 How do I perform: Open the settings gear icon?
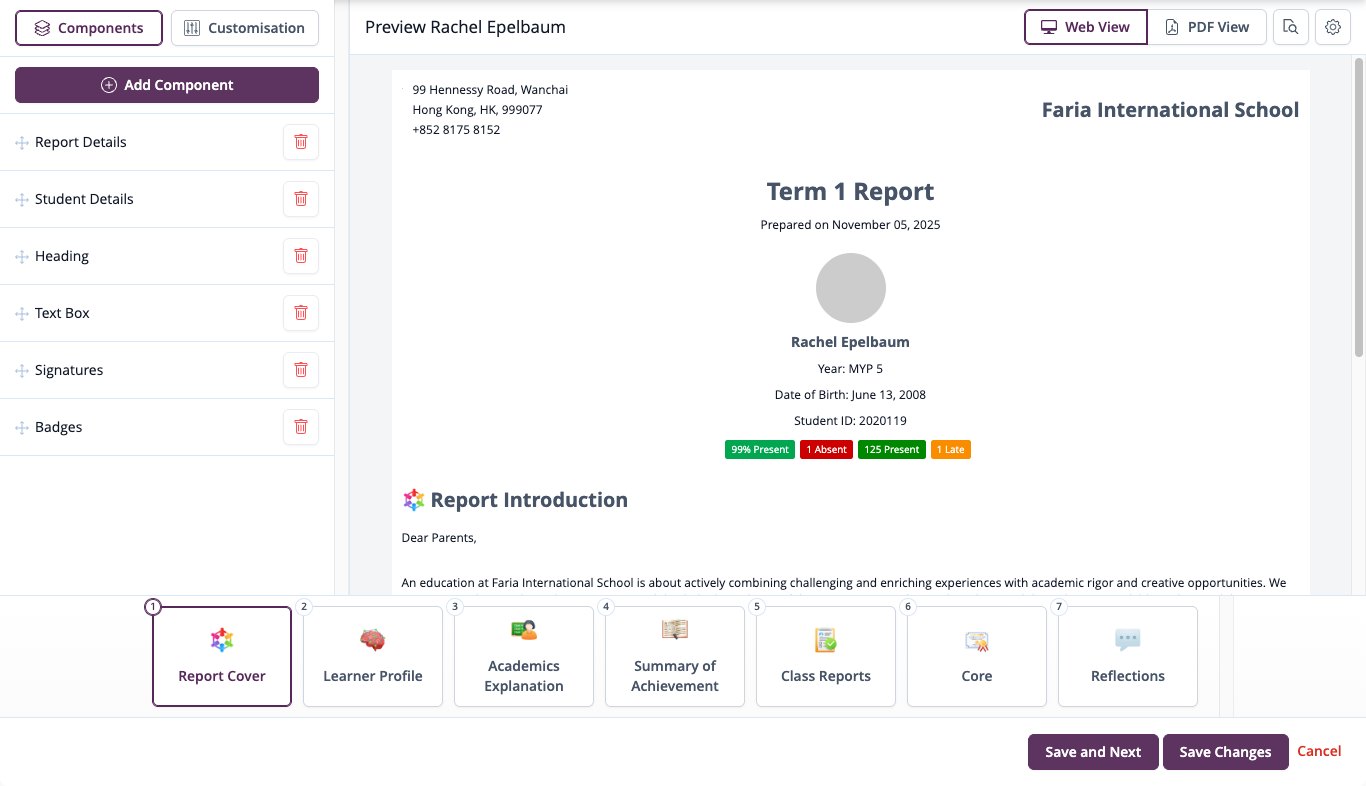[1333, 27]
